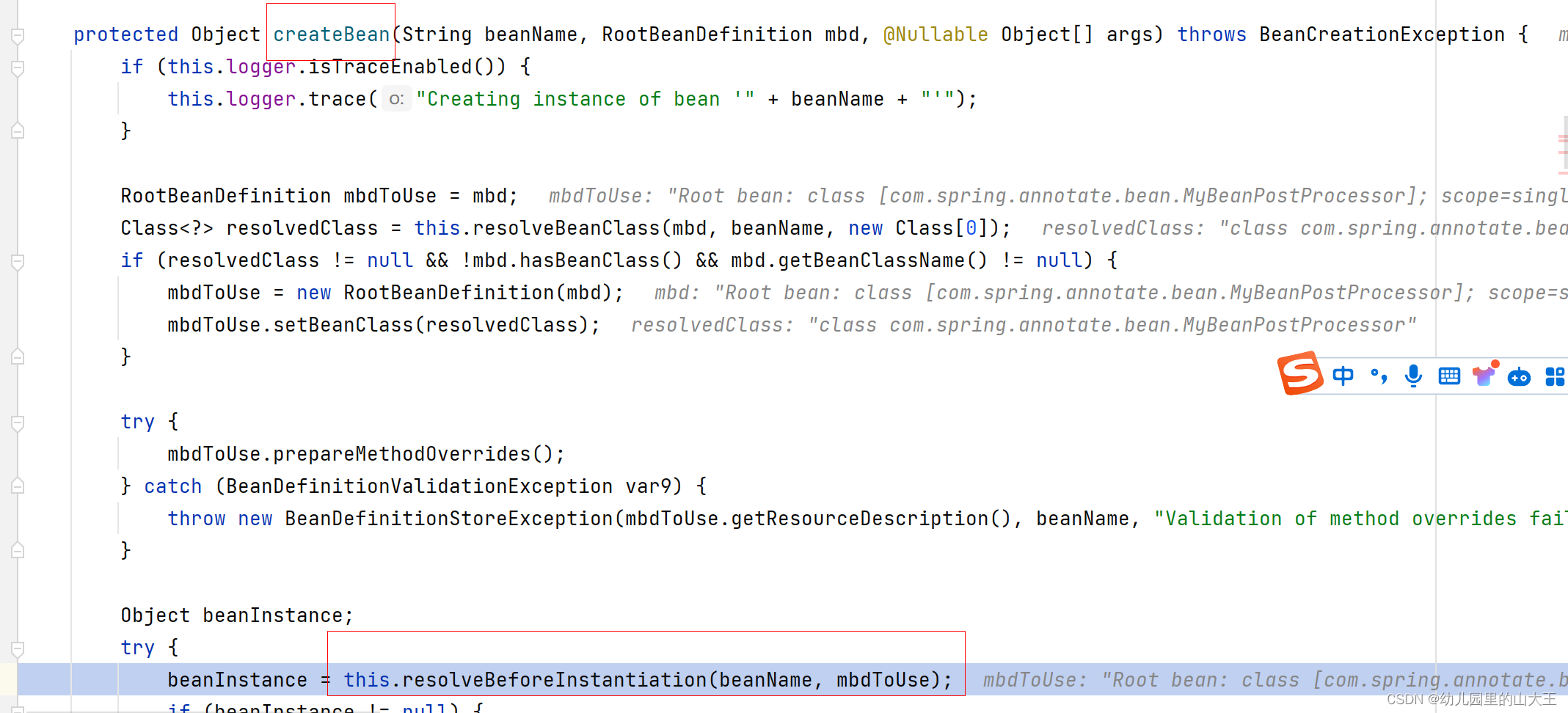
Task: Click the punctuation mode icon on input toolbar
Action: click(x=1378, y=376)
